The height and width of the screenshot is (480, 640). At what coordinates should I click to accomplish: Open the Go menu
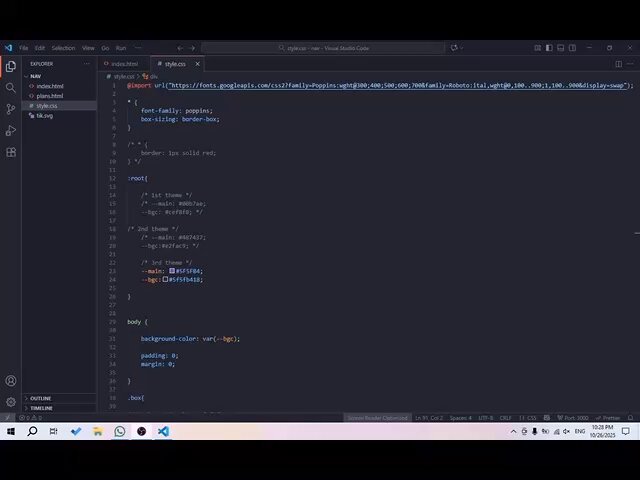[x=105, y=48]
